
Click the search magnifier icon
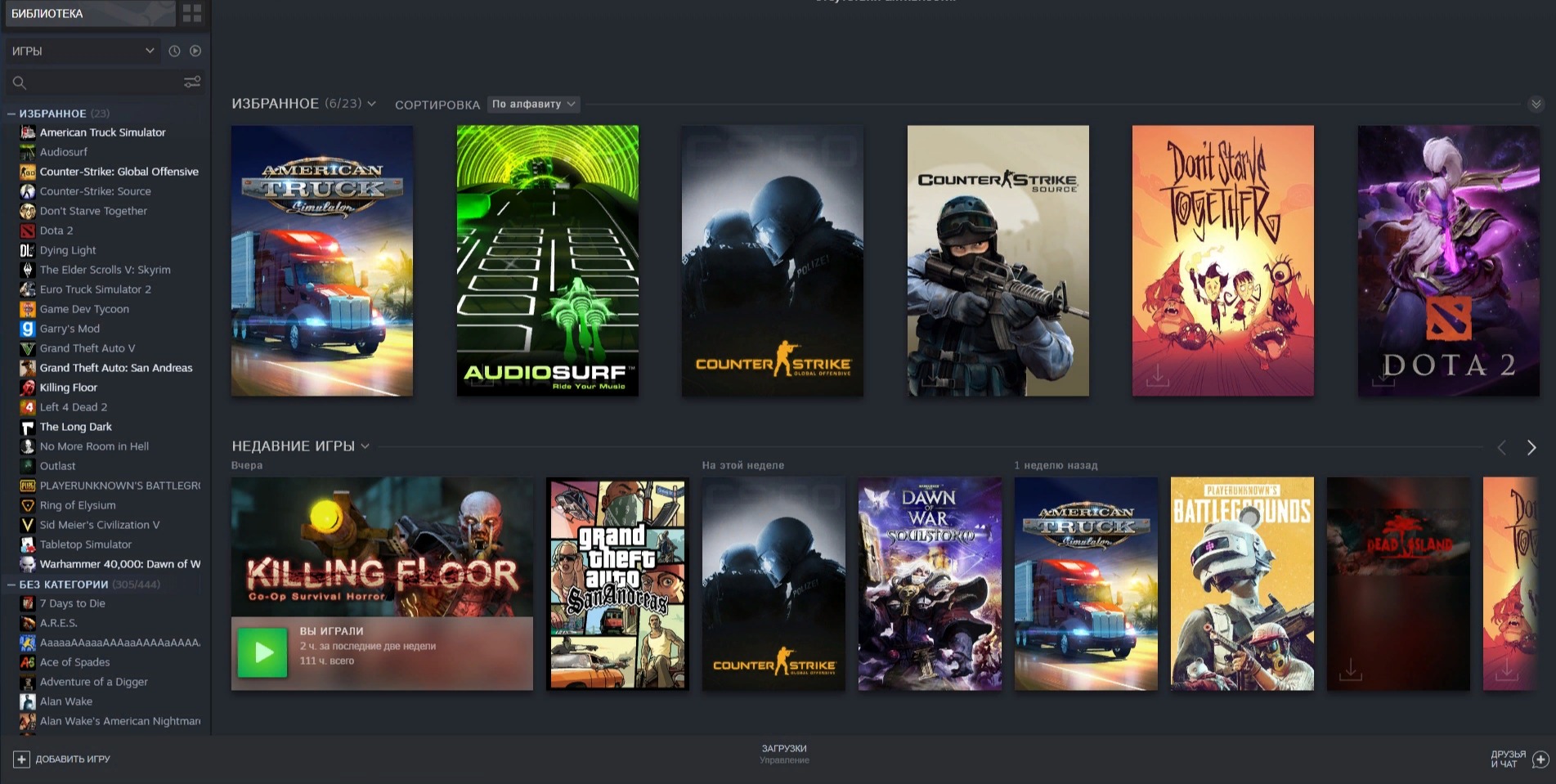20,83
